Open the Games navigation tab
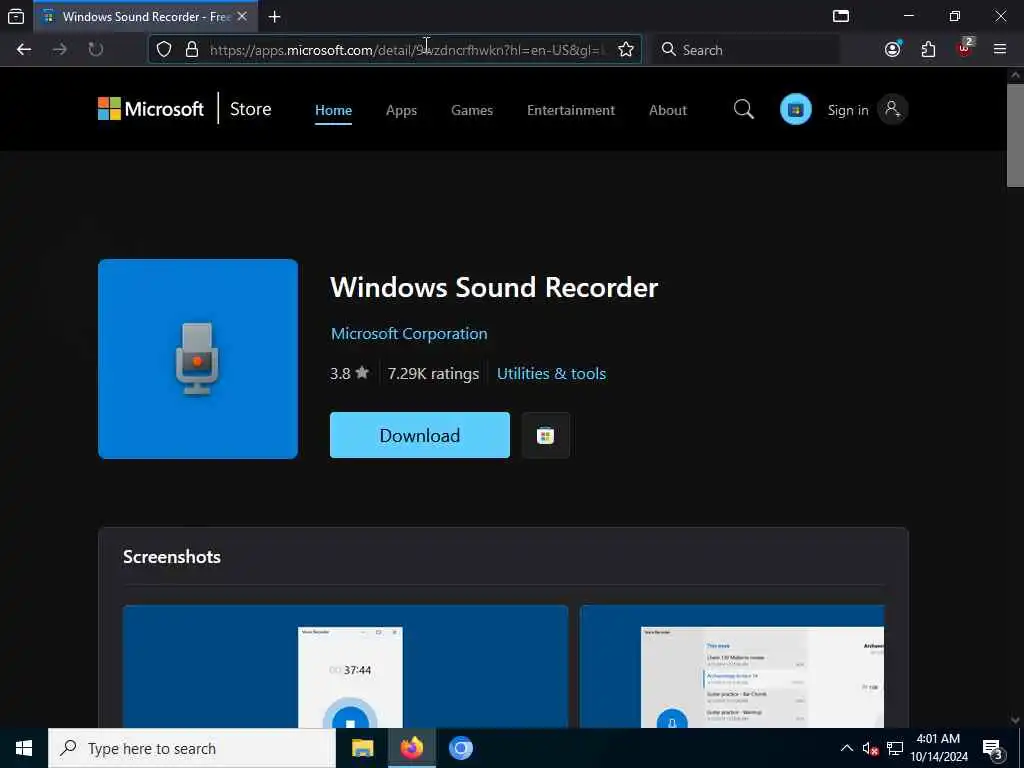 (x=472, y=110)
